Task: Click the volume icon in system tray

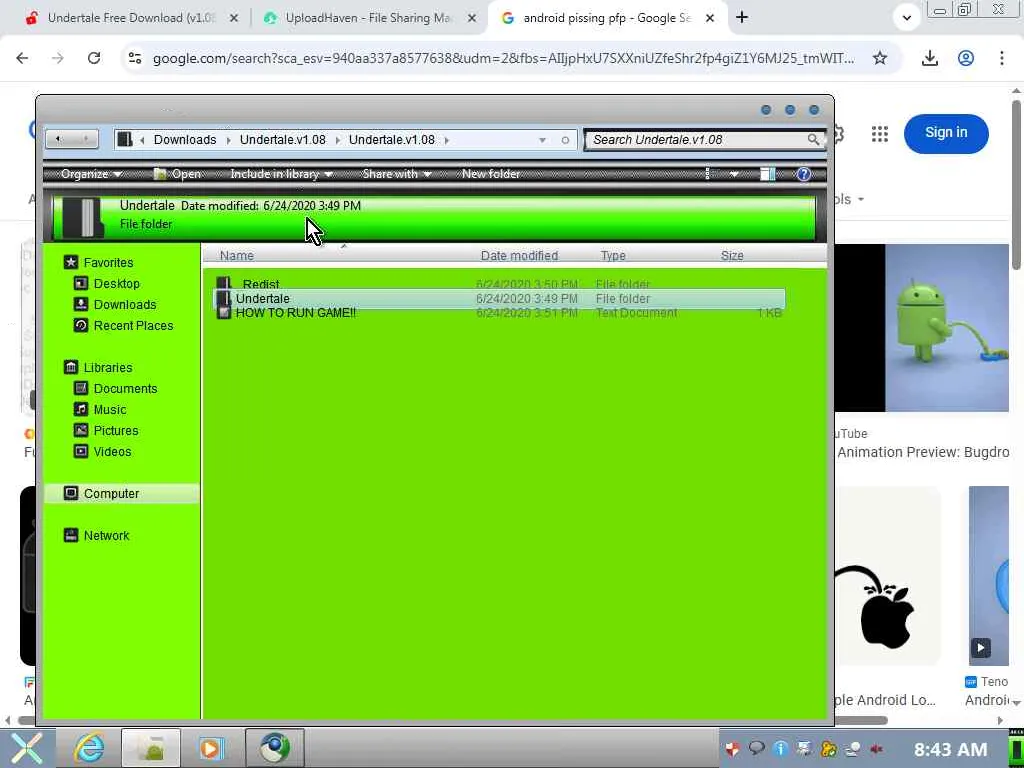Action: pyautogui.click(x=876, y=749)
